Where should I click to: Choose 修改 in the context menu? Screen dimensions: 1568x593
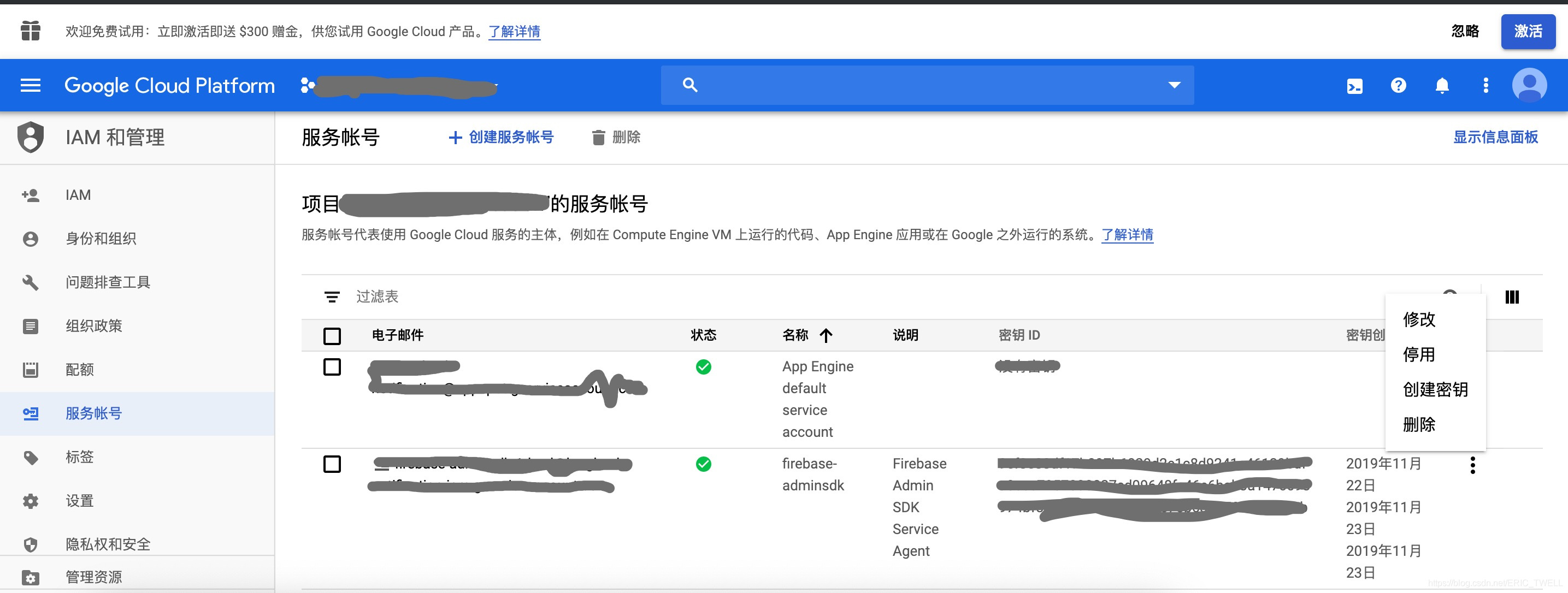pos(1419,319)
